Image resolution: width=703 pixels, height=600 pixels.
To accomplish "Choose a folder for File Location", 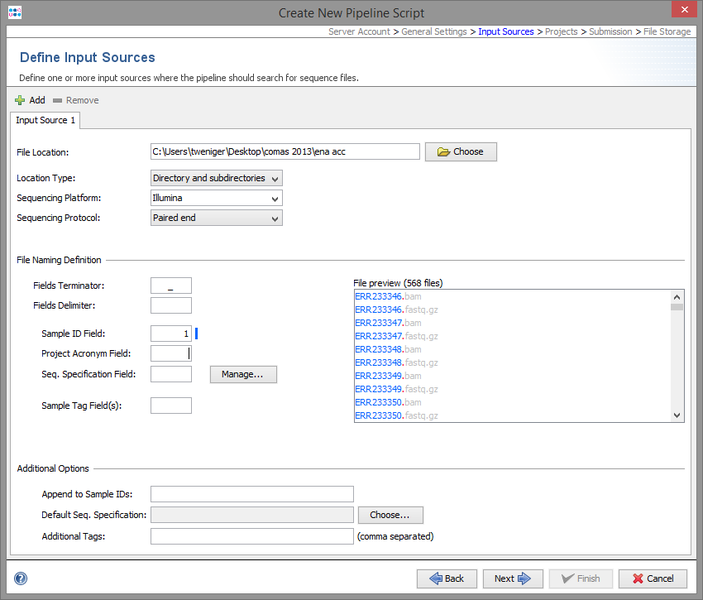I will coord(460,152).
